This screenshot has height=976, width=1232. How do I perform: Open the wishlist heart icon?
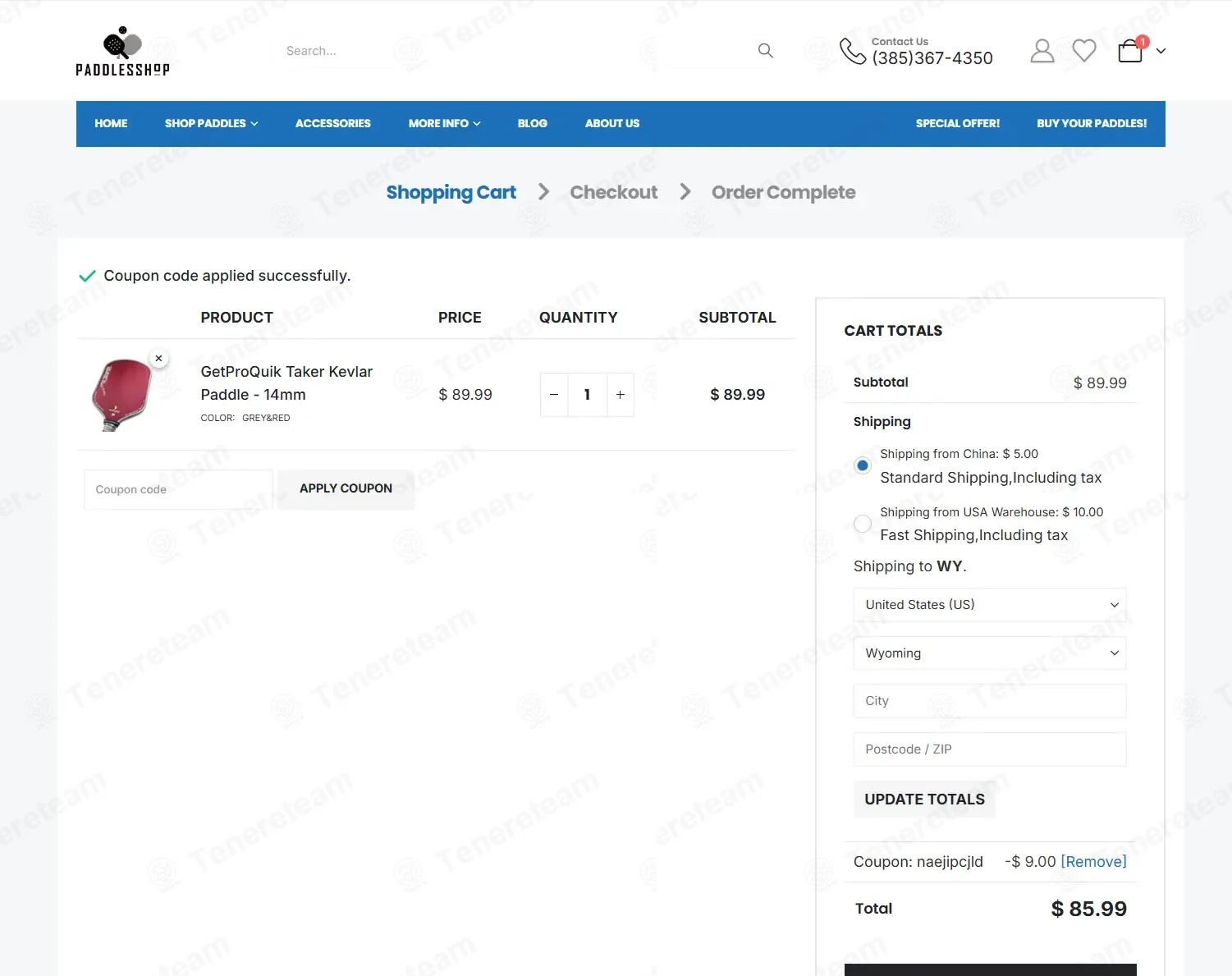coord(1084,51)
